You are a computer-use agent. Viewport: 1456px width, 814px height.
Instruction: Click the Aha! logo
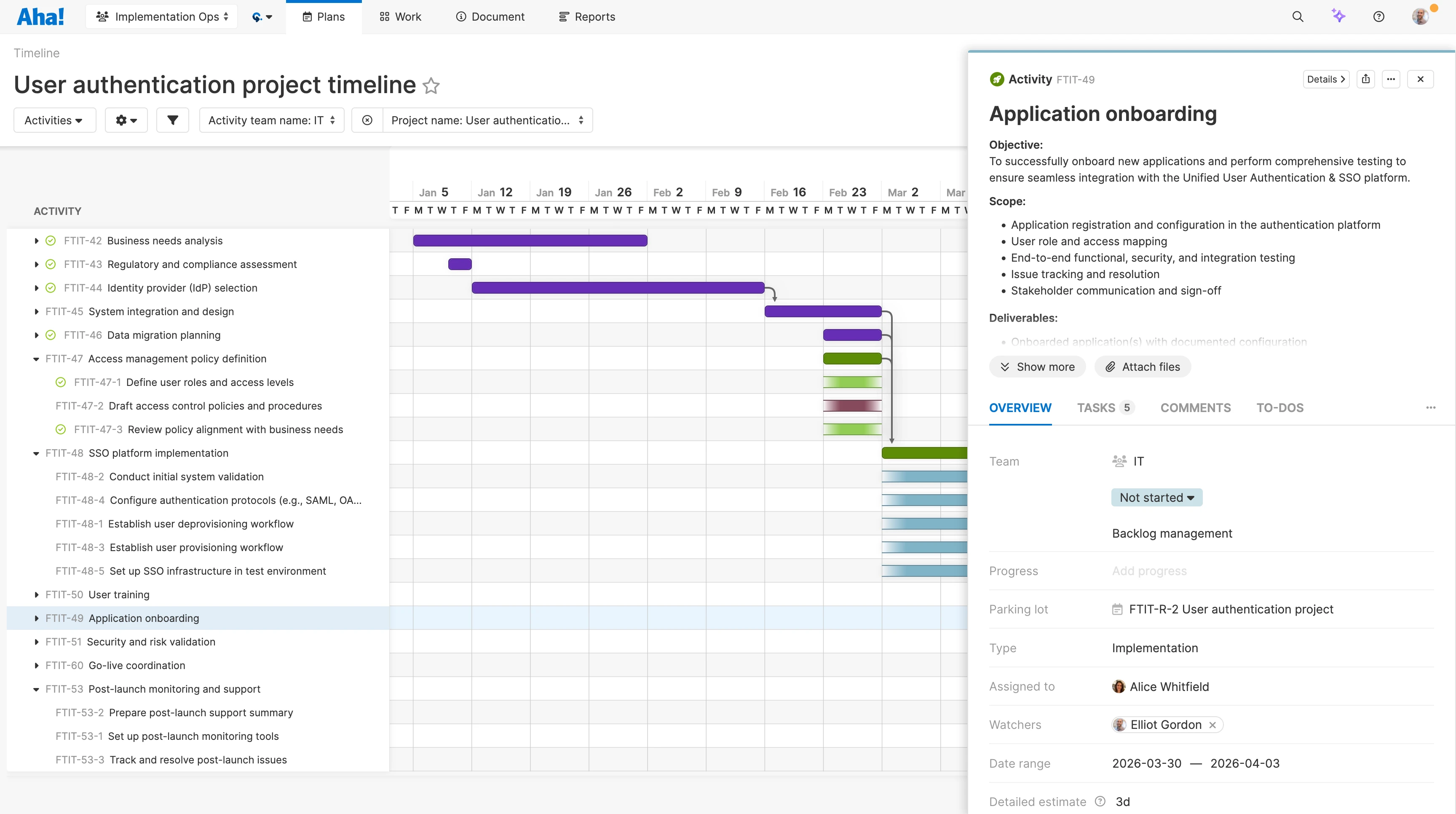[x=40, y=16]
